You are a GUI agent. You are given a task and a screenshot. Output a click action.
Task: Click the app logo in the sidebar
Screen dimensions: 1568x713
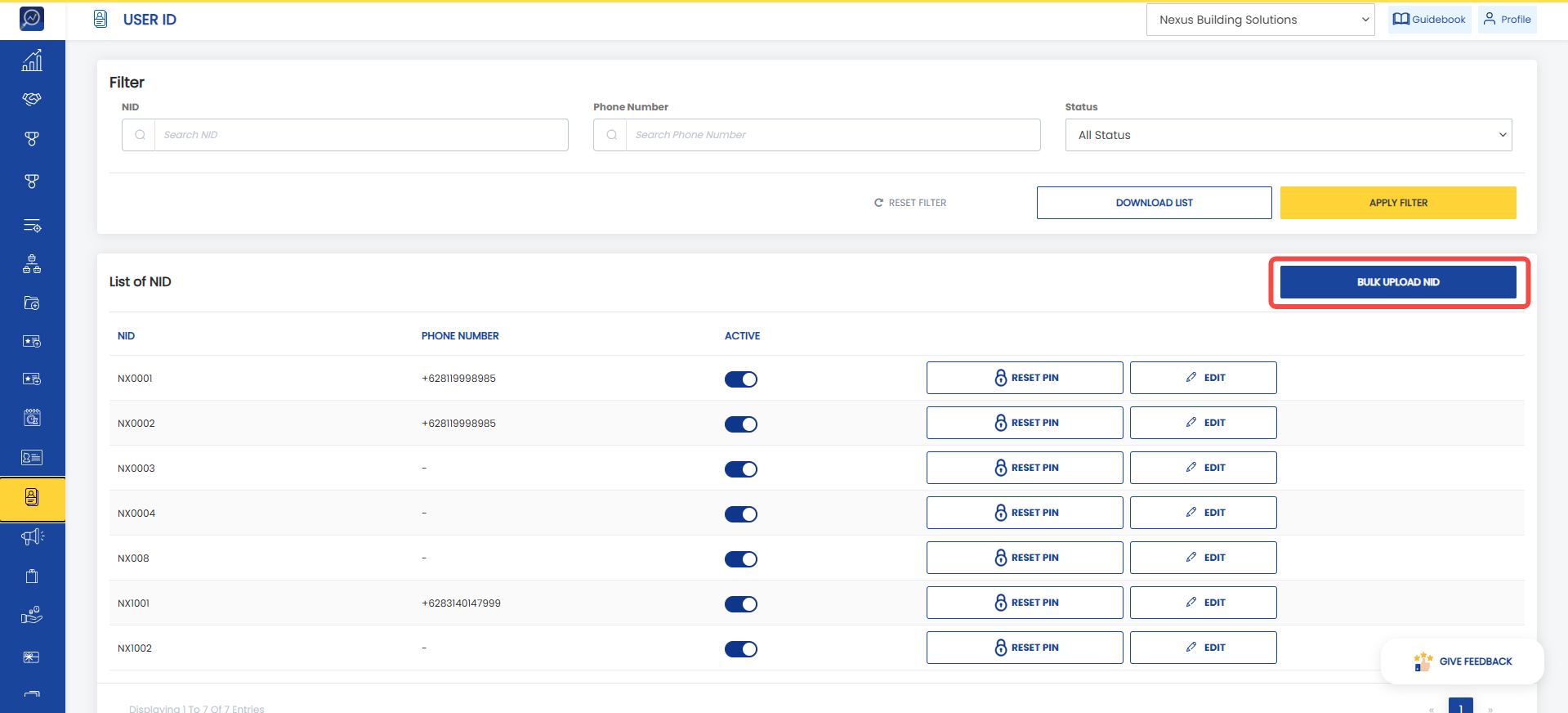[x=32, y=18]
